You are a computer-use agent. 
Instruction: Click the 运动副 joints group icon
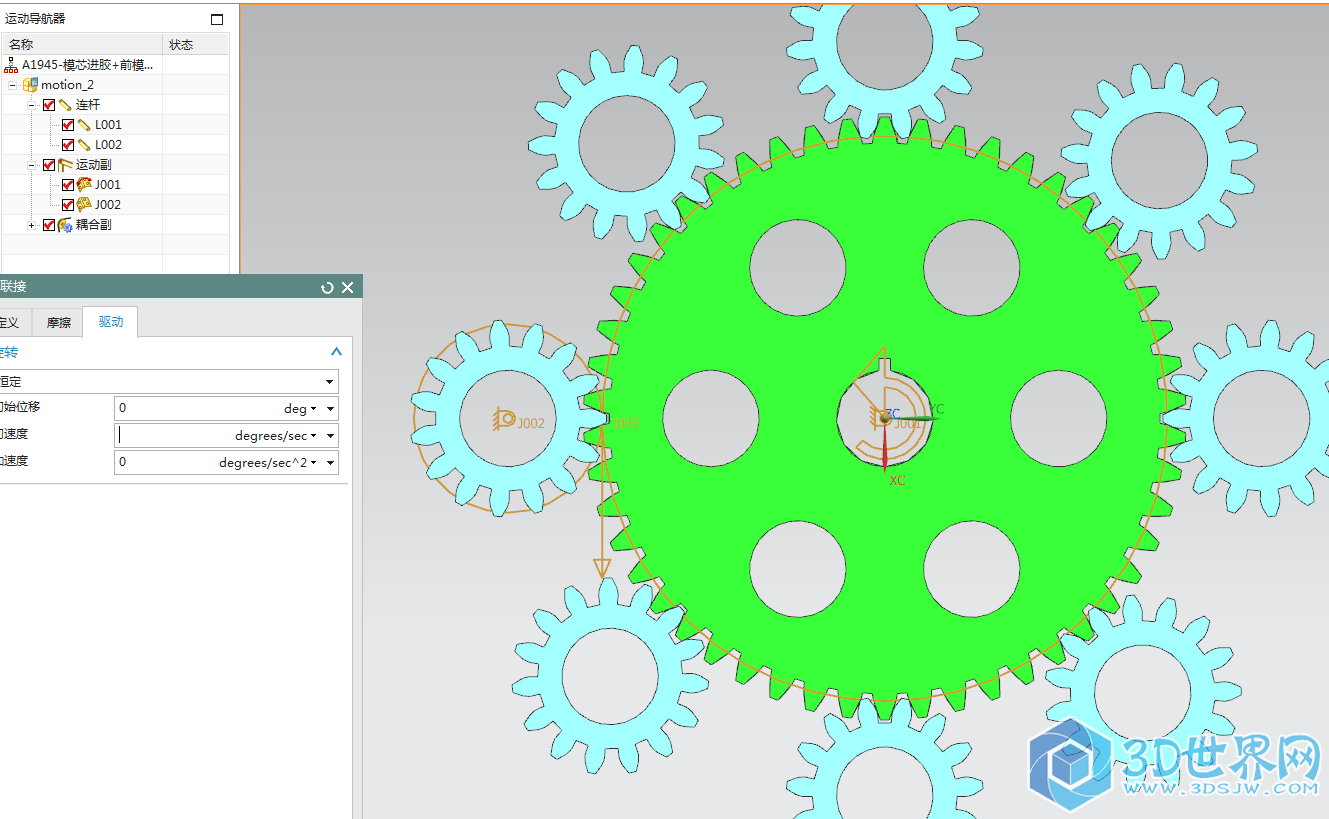coord(65,165)
